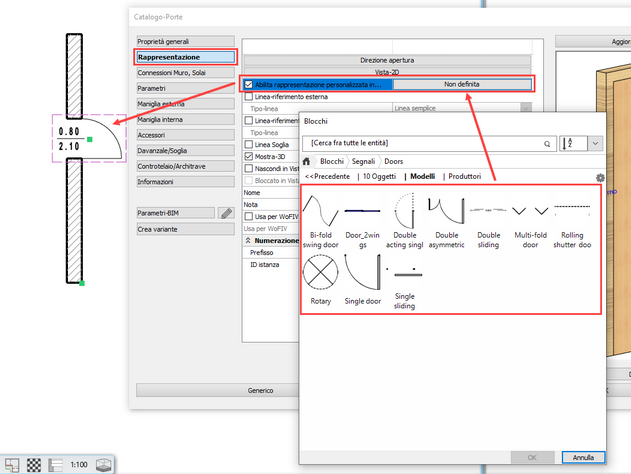This screenshot has width=631, height=474.
Task: Uncheck the Mostra-3D checkbox
Action: [249, 157]
